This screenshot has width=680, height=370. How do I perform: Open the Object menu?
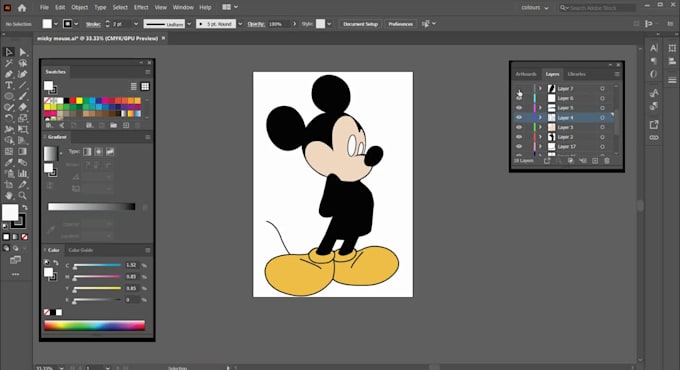click(79, 7)
